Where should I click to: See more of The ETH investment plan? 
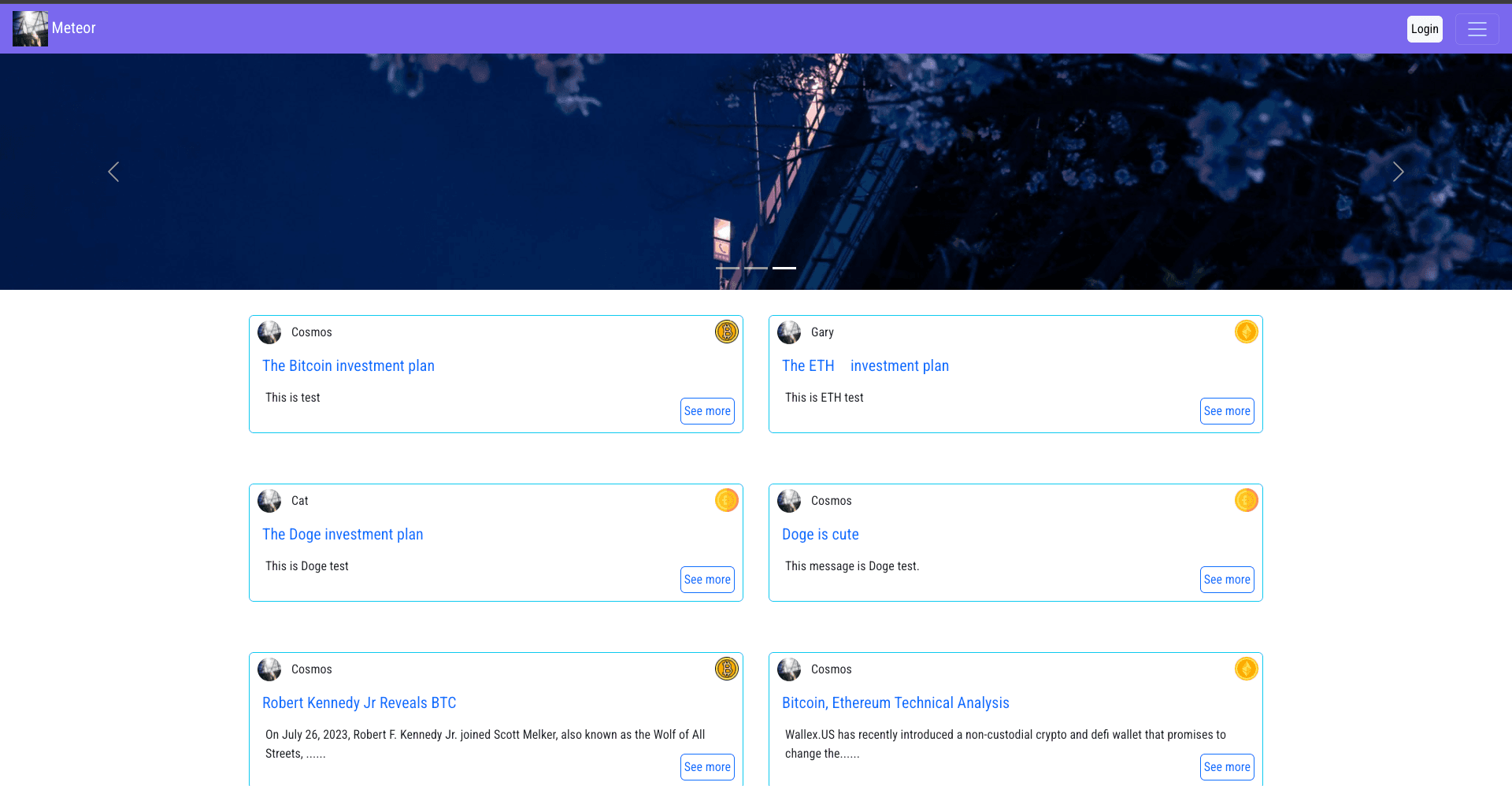pyautogui.click(x=1226, y=411)
